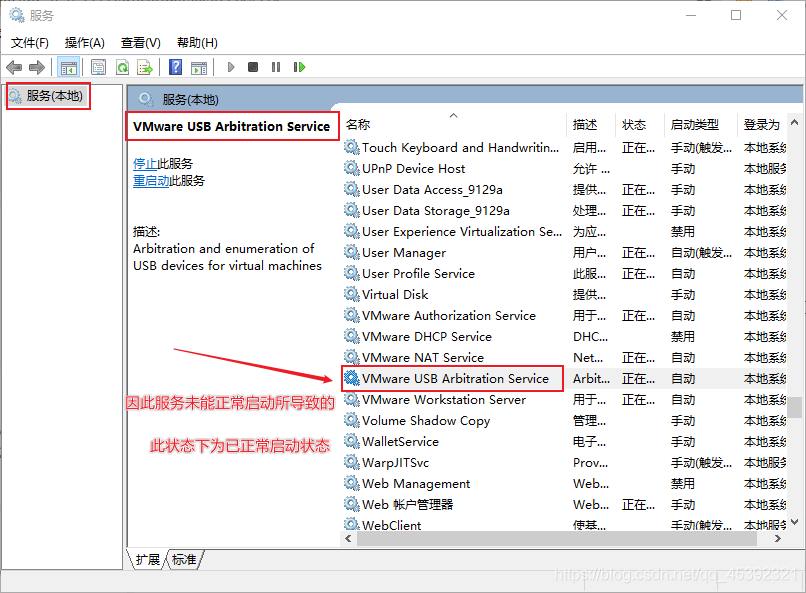806x593 pixels.
Task: Open the 帮助(H) menu
Action: pyautogui.click(x=197, y=43)
